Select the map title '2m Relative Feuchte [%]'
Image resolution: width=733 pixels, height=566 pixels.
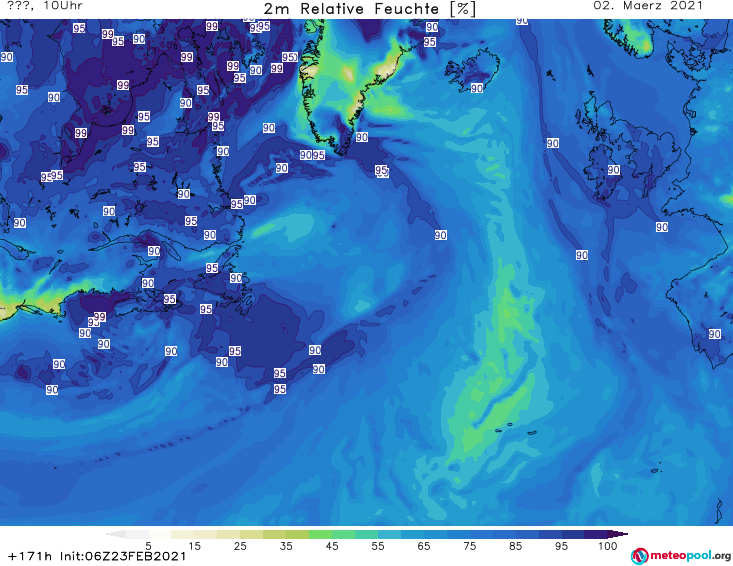370,9
